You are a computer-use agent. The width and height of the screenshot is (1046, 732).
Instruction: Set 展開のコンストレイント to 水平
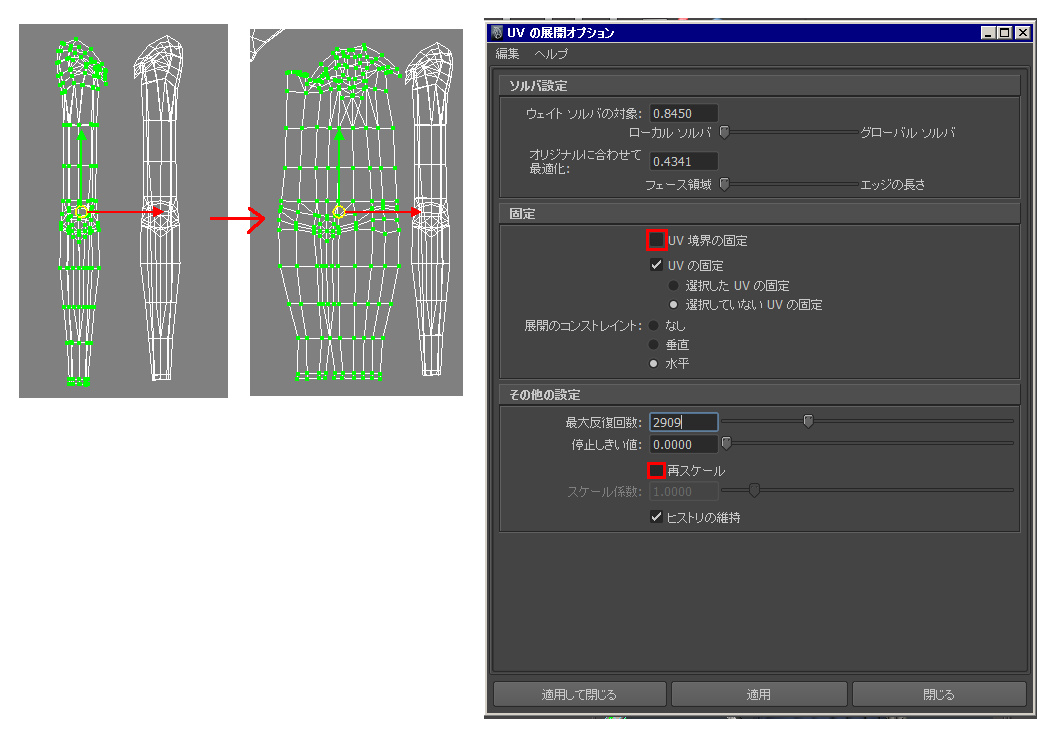654,364
